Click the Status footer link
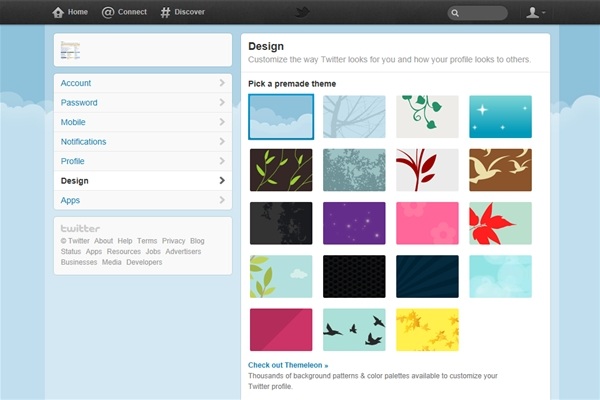The height and width of the screenshot is (400, 600). click(71, 251)
